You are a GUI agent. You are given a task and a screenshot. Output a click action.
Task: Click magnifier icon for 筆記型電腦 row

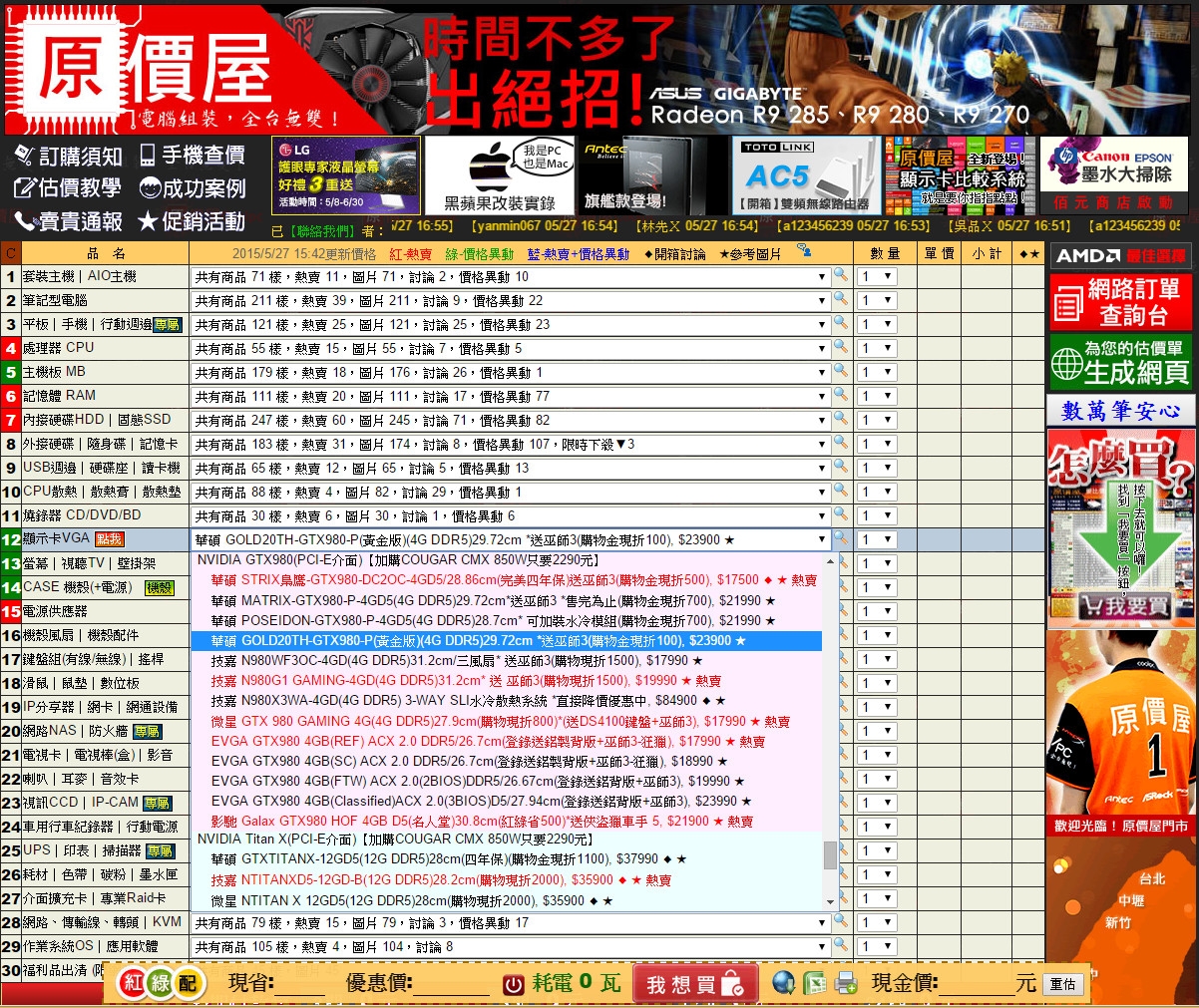point(841,300)
